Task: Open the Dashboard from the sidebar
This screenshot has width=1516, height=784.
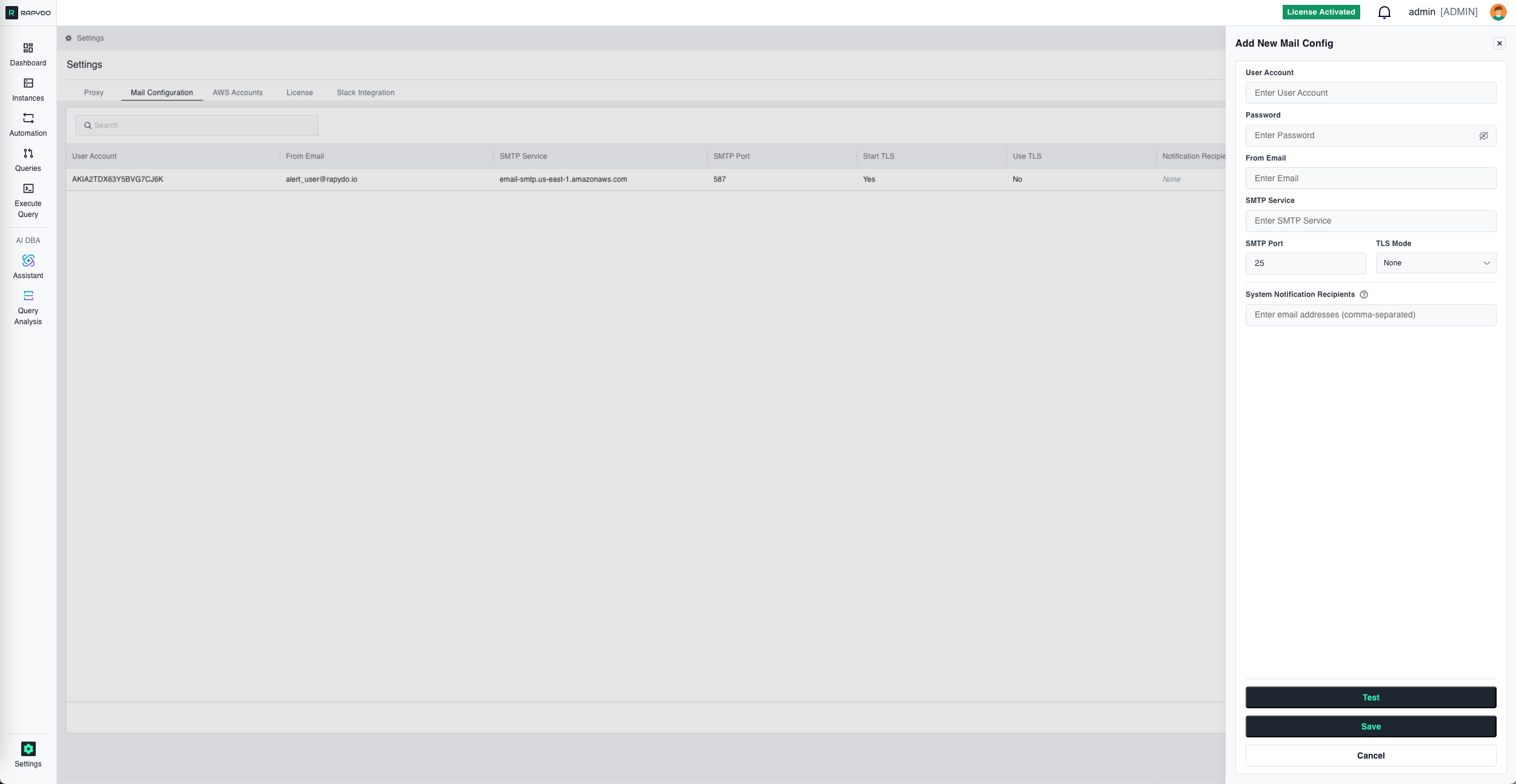Action: tap(28, 53)
